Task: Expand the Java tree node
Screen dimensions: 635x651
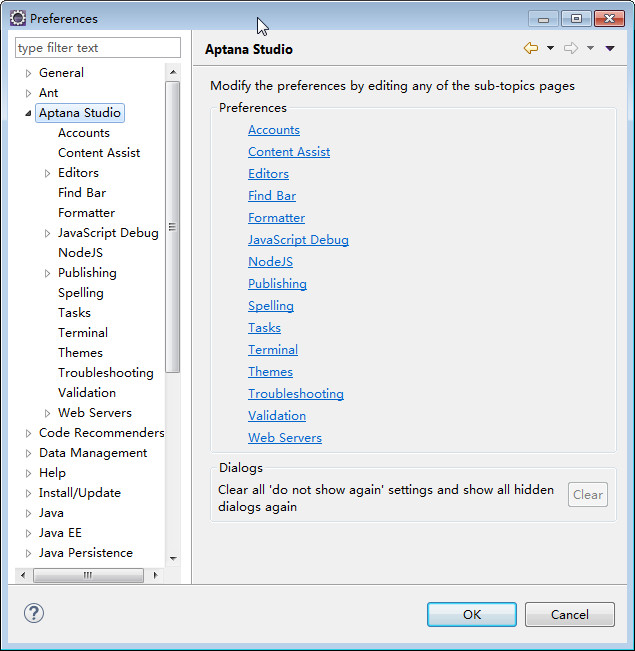Action: tap(28, 514)
